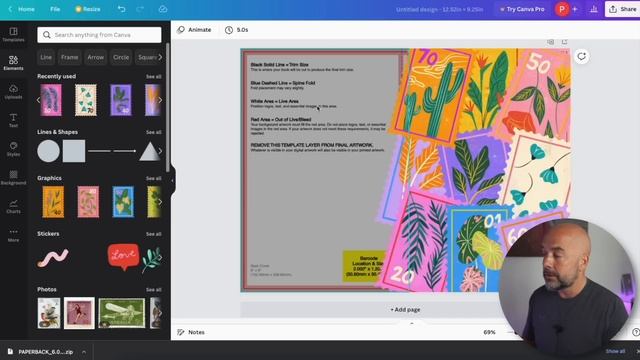Image resolution: width=640 pixels, height=360 pixels.
Task: See all Graphics
Action: (153, 178)
